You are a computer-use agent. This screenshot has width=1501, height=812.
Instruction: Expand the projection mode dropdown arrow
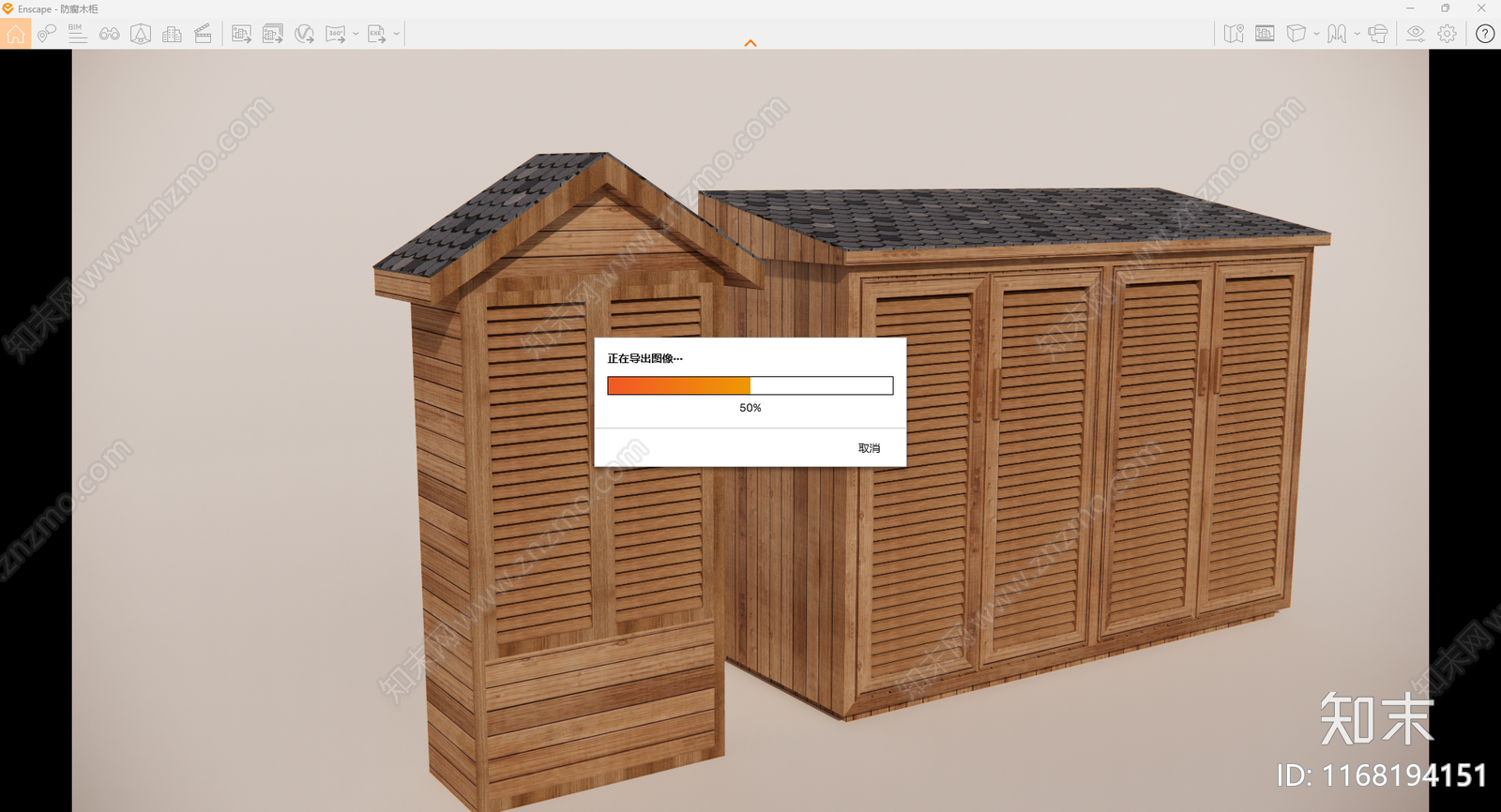coord(1316,34)
